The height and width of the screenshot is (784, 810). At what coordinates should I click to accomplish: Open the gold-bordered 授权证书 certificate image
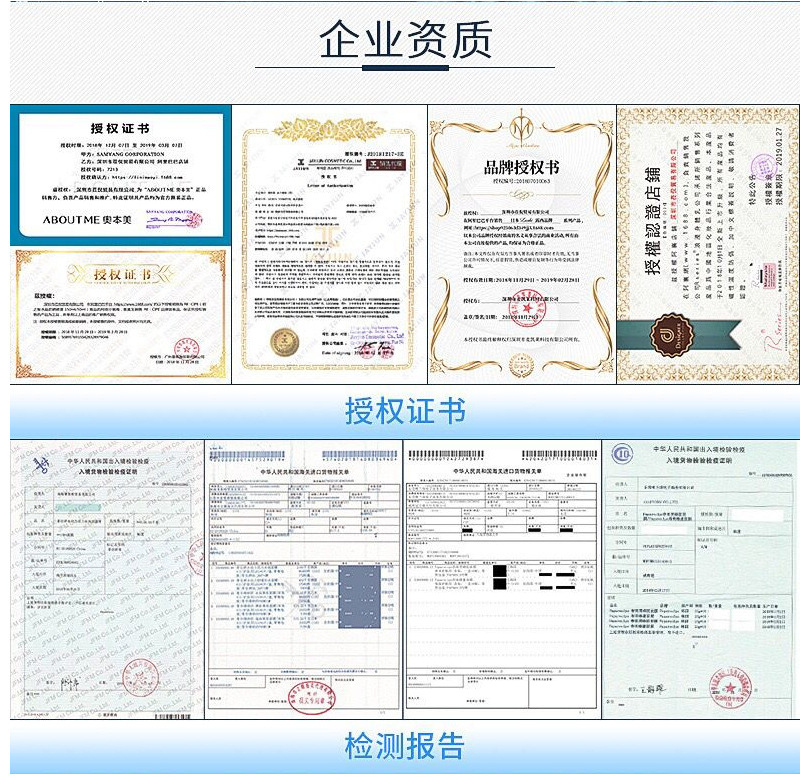121,315
